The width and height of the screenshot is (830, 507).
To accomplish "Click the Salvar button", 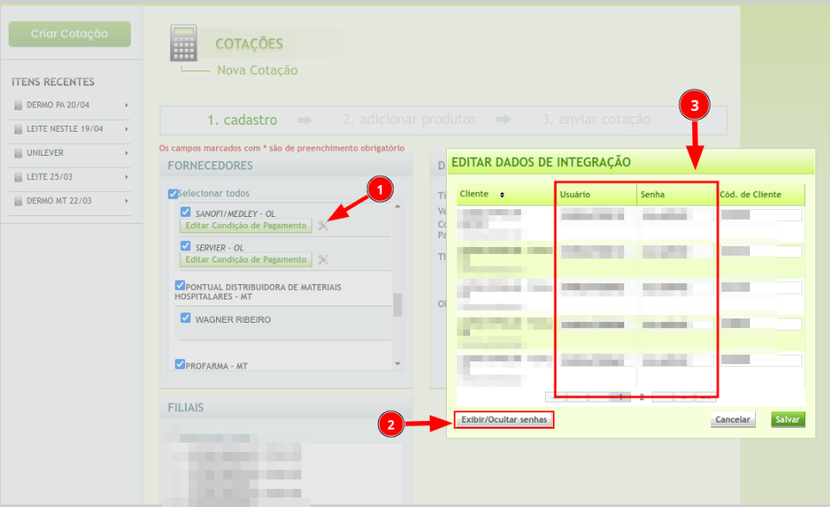I will tap(788, 420).
